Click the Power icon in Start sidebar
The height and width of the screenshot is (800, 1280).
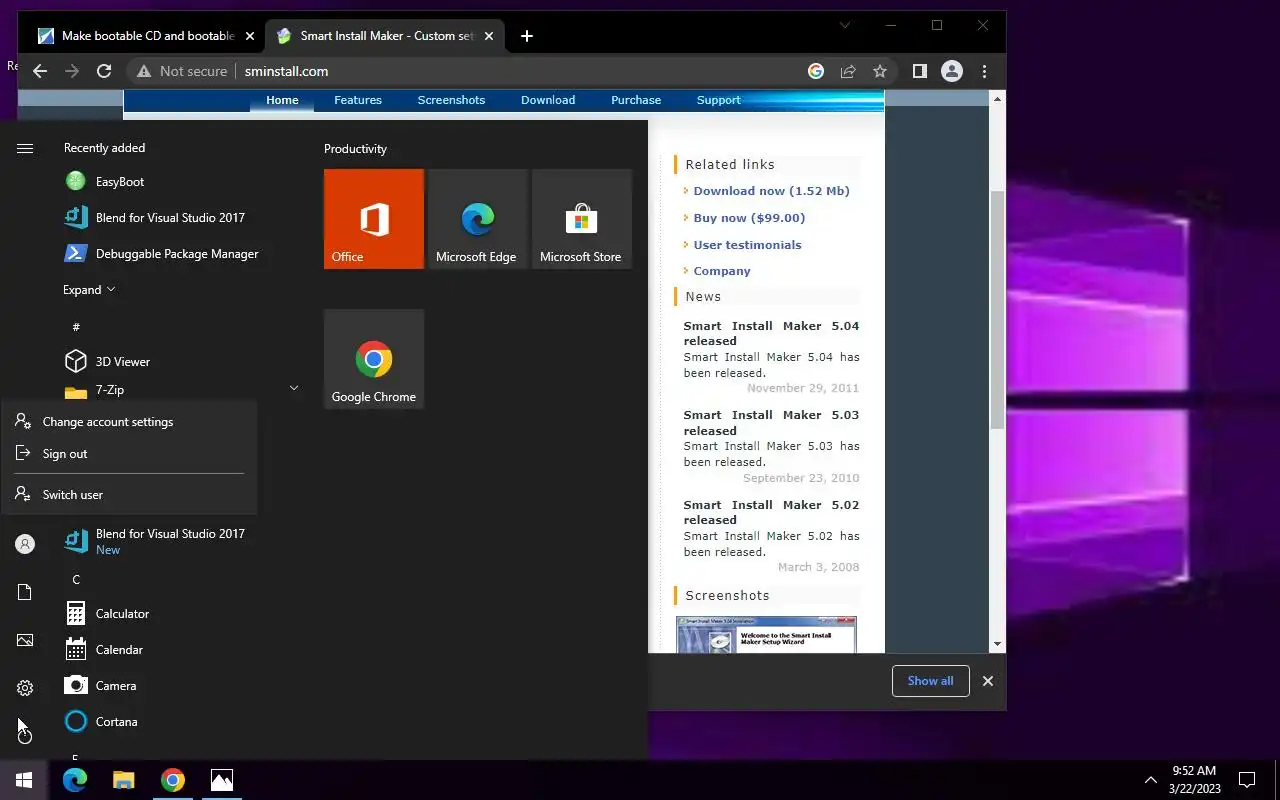[x=25, y=736]
